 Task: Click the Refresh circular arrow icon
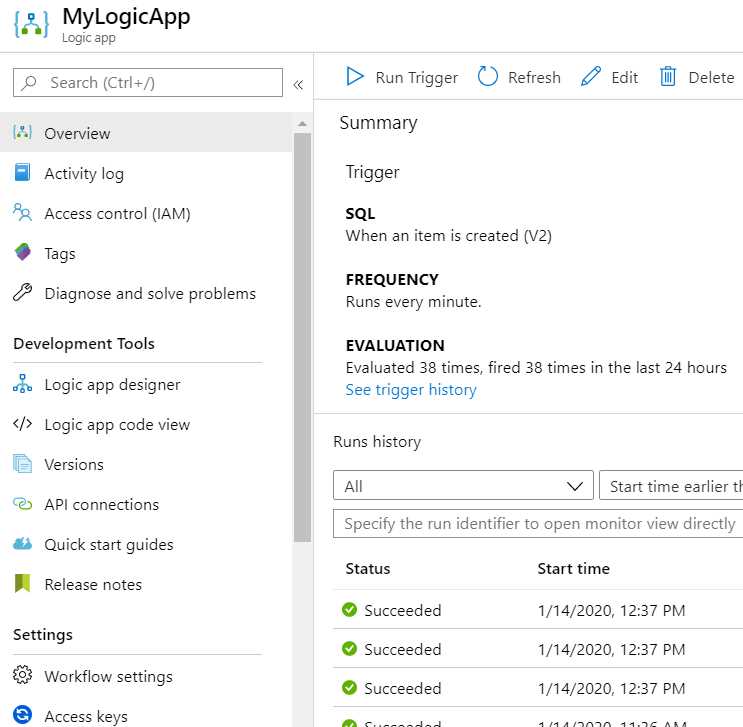488,76
